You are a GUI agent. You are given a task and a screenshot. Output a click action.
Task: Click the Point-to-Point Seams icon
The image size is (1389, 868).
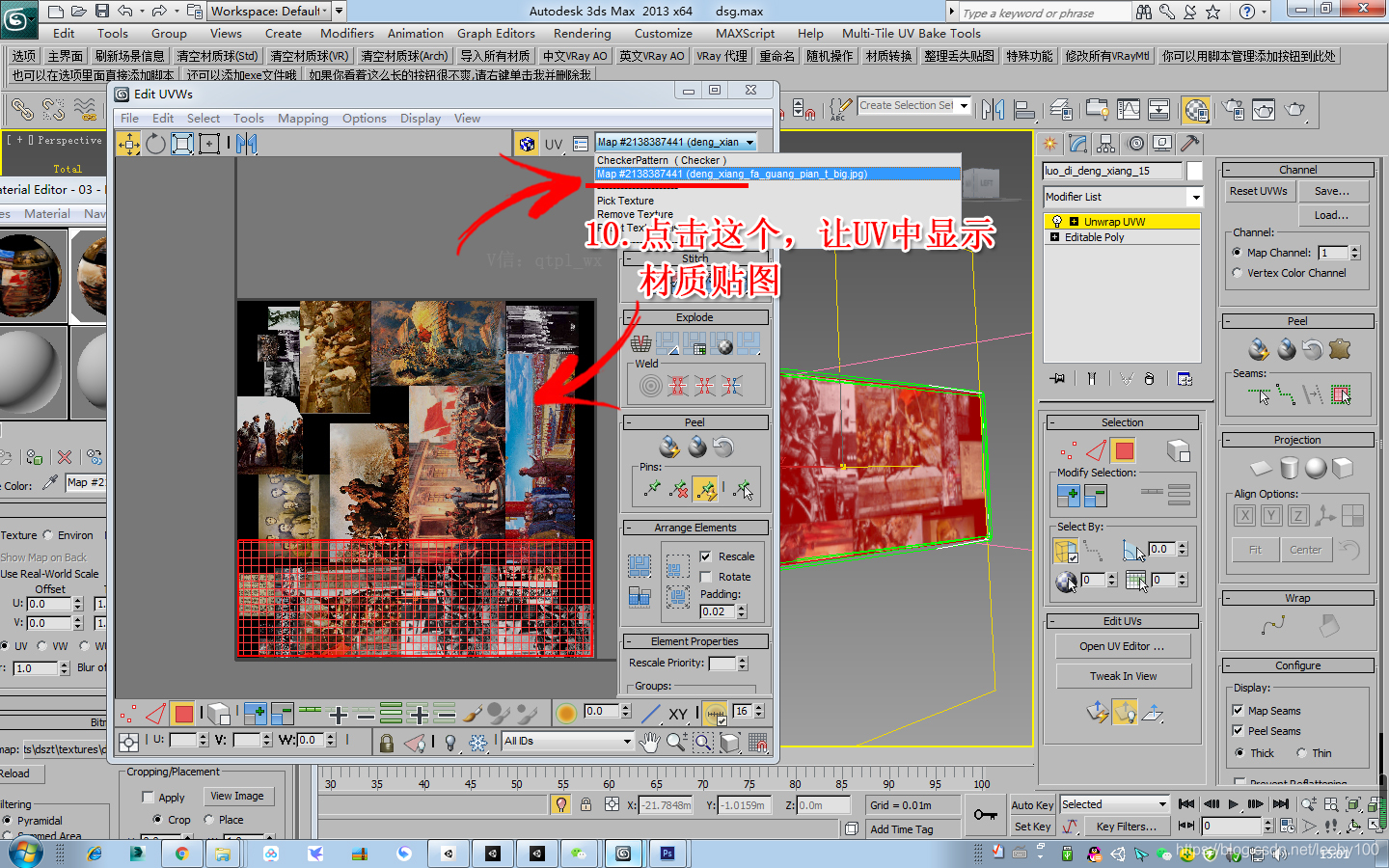(1285, 393)
